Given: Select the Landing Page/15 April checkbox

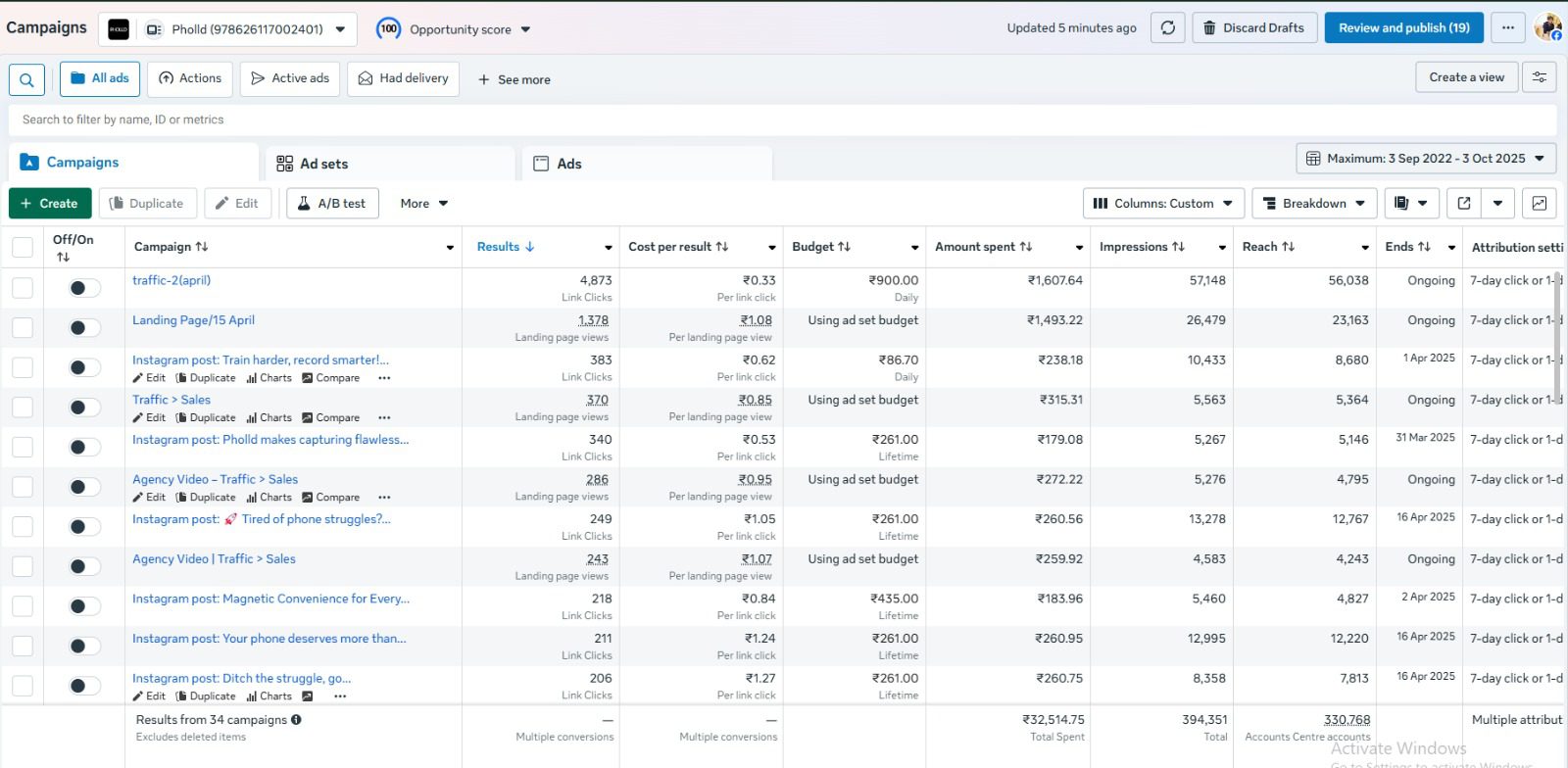Looking at the screenshot, I should [23, 327].
